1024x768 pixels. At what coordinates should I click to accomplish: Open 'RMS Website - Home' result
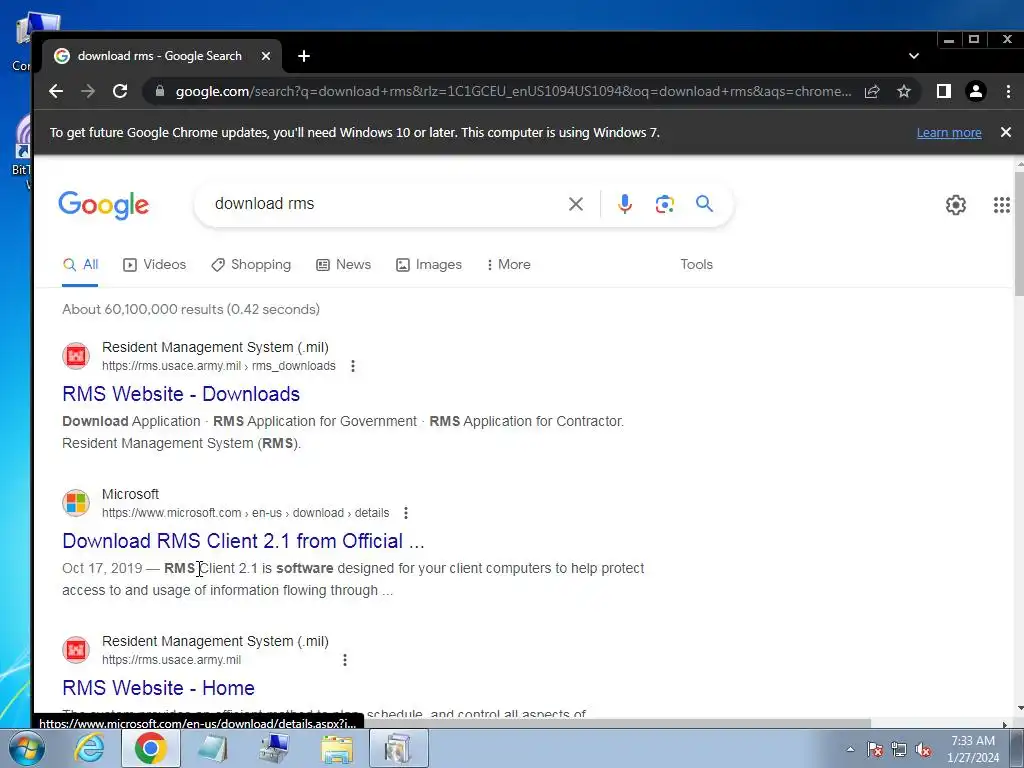[x=158, y=688]
